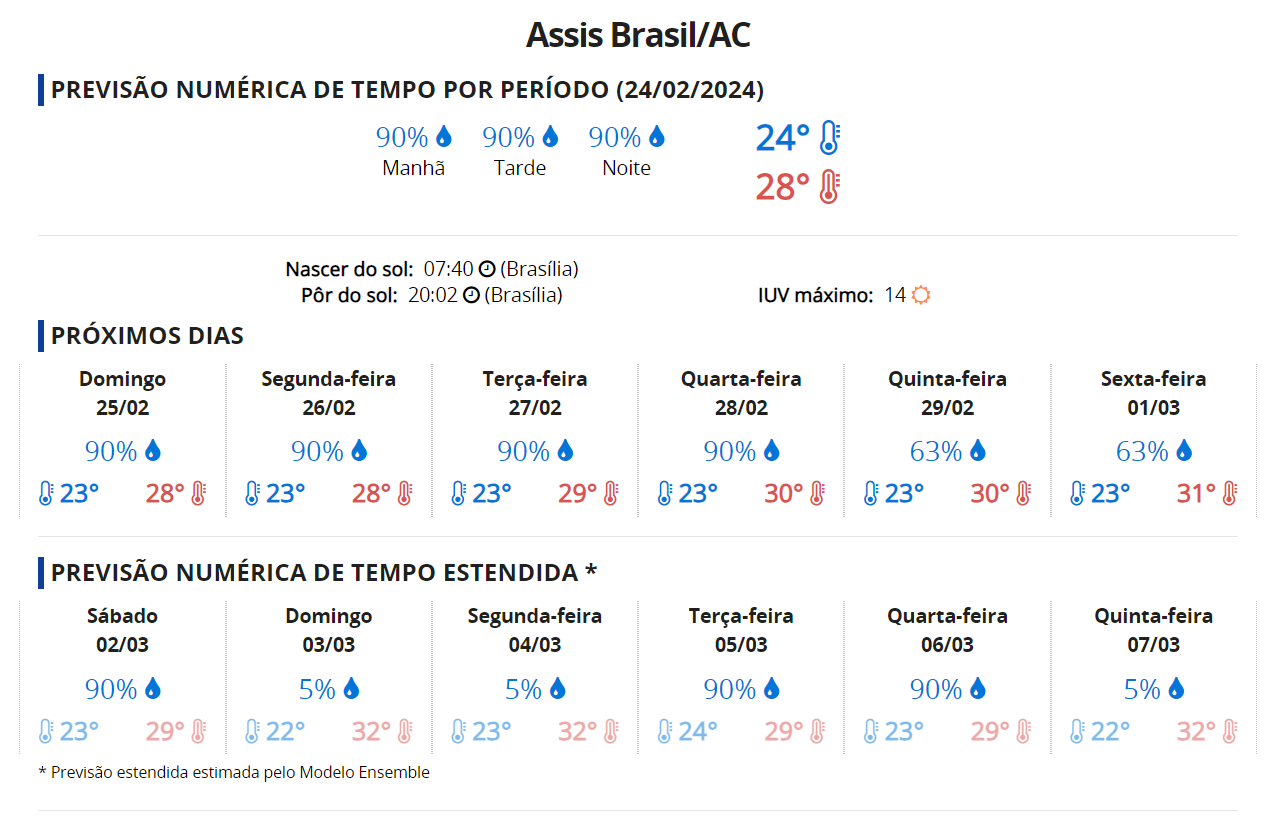Click the Tarde 90% rain probability value
The width and height of the screenshot is (1271, 820).
point(509,137)
